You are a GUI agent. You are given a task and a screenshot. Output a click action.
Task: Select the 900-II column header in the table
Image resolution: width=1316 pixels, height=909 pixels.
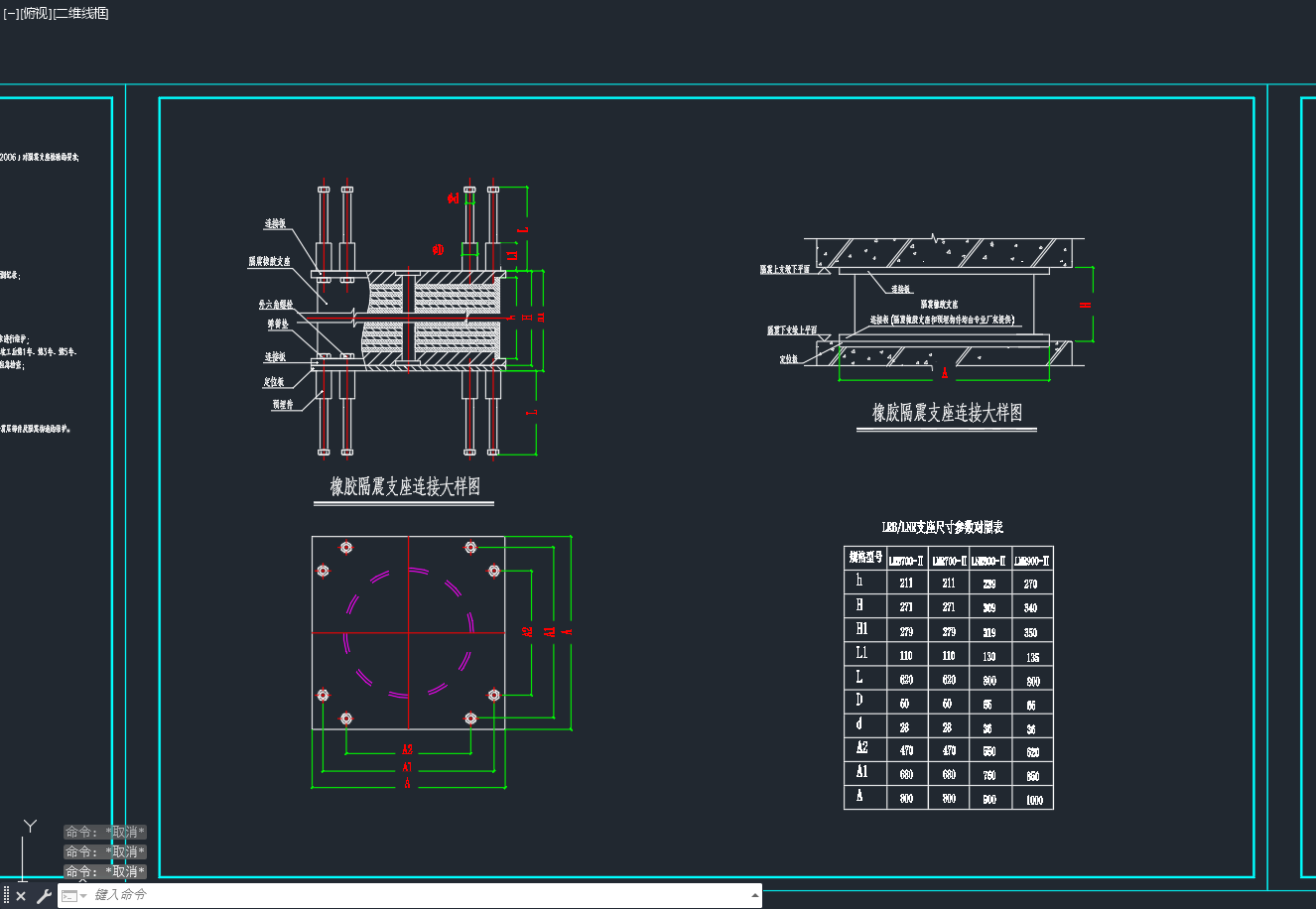click(x=1032, y=561)
